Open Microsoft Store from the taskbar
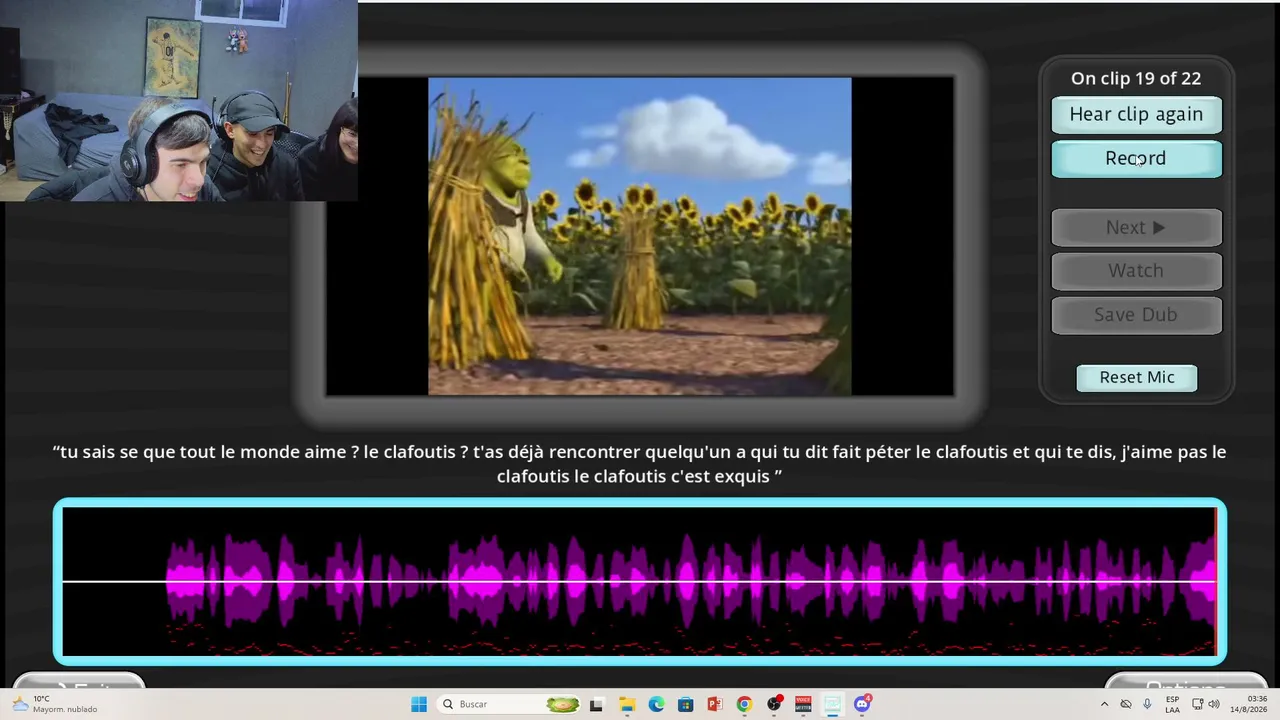Screen dimensions: 1280x720 tap(685, 704)
